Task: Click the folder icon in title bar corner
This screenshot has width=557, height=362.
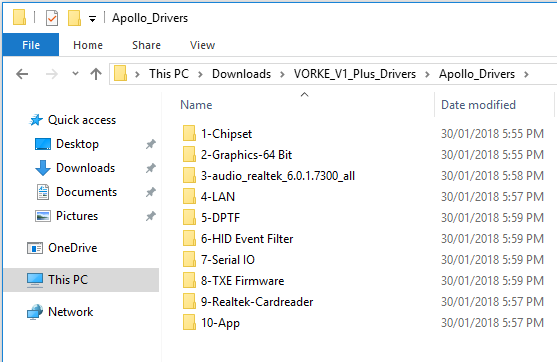Action: [x=20, y=17]
